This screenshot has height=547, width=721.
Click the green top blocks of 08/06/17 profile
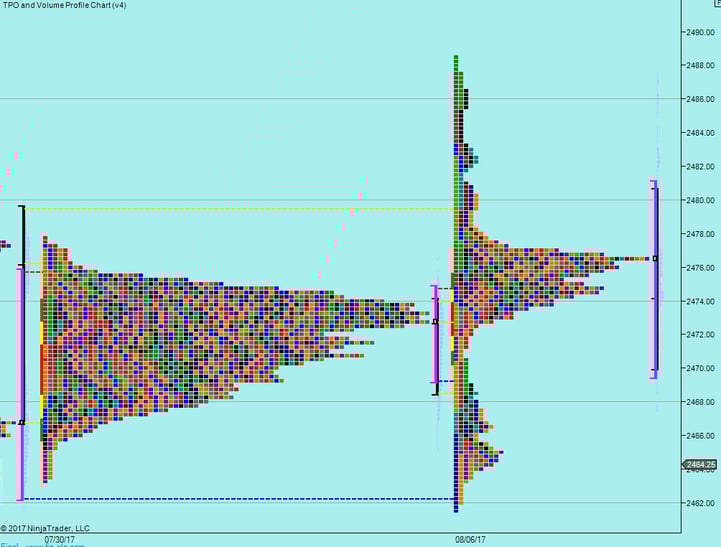click(456, 70)
